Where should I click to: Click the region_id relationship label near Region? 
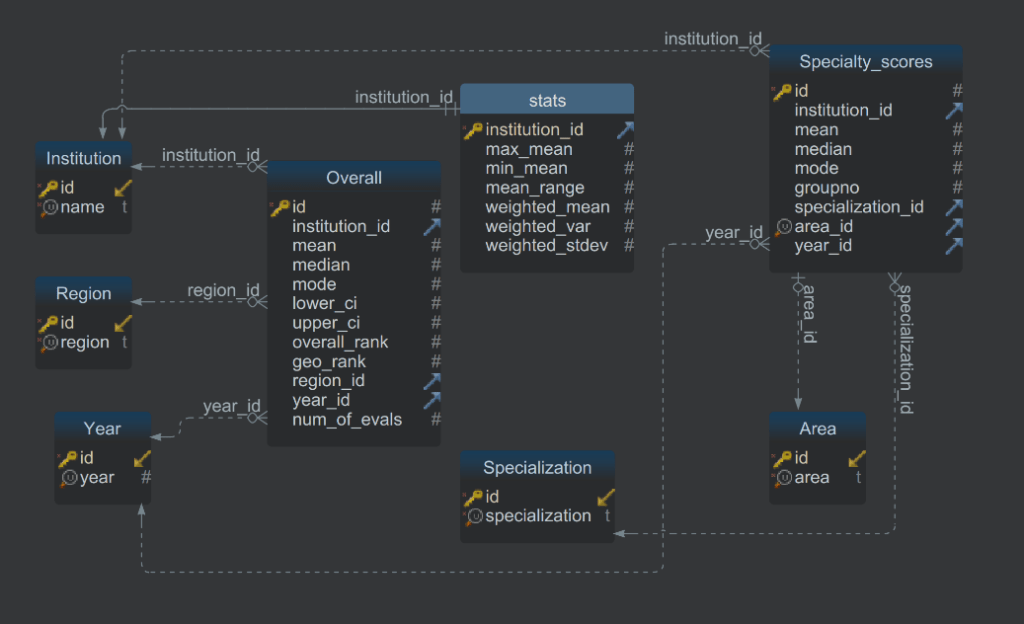tap(223, 291)
